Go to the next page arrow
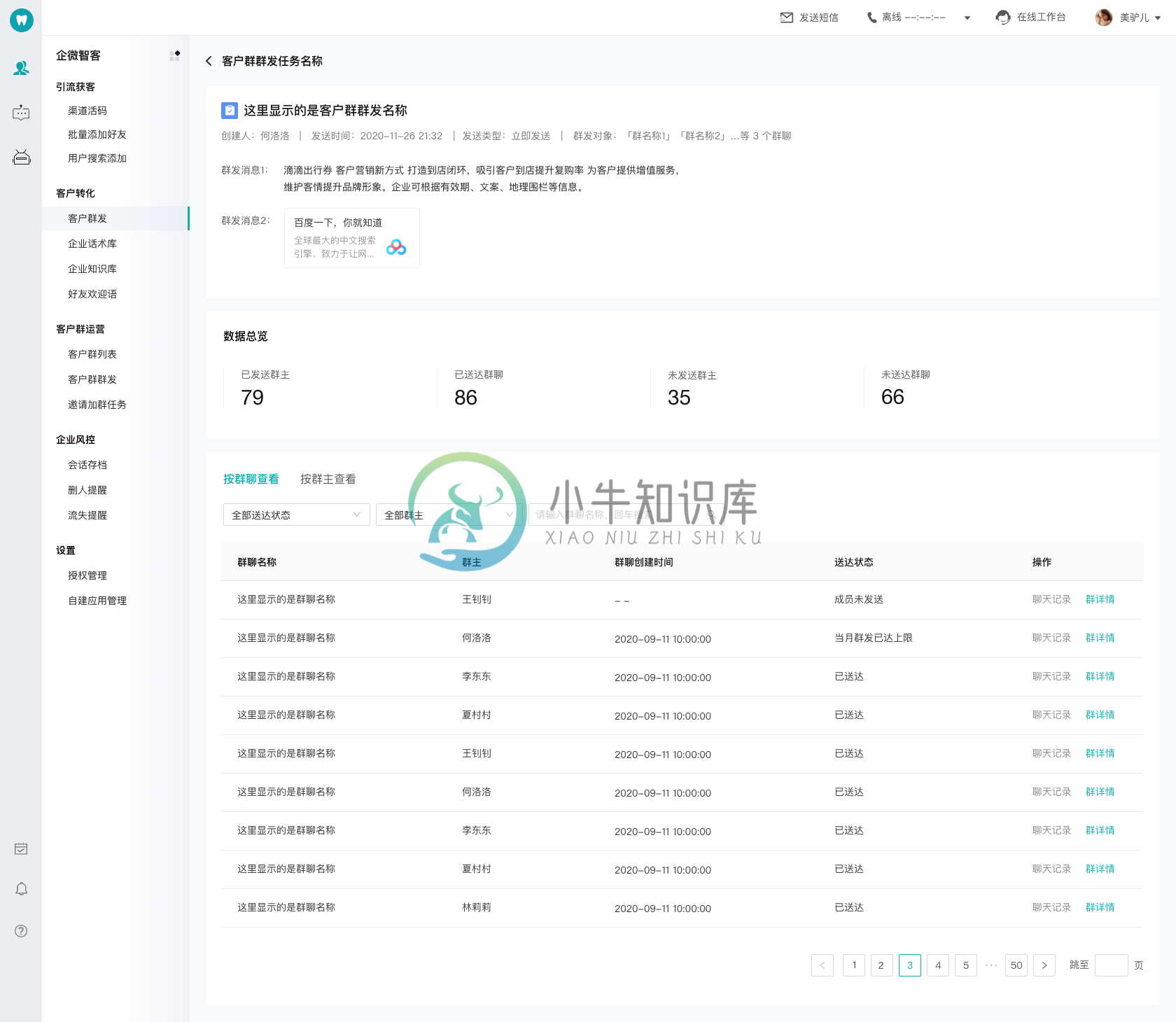1176x1022 pixels. [1044, 965]
